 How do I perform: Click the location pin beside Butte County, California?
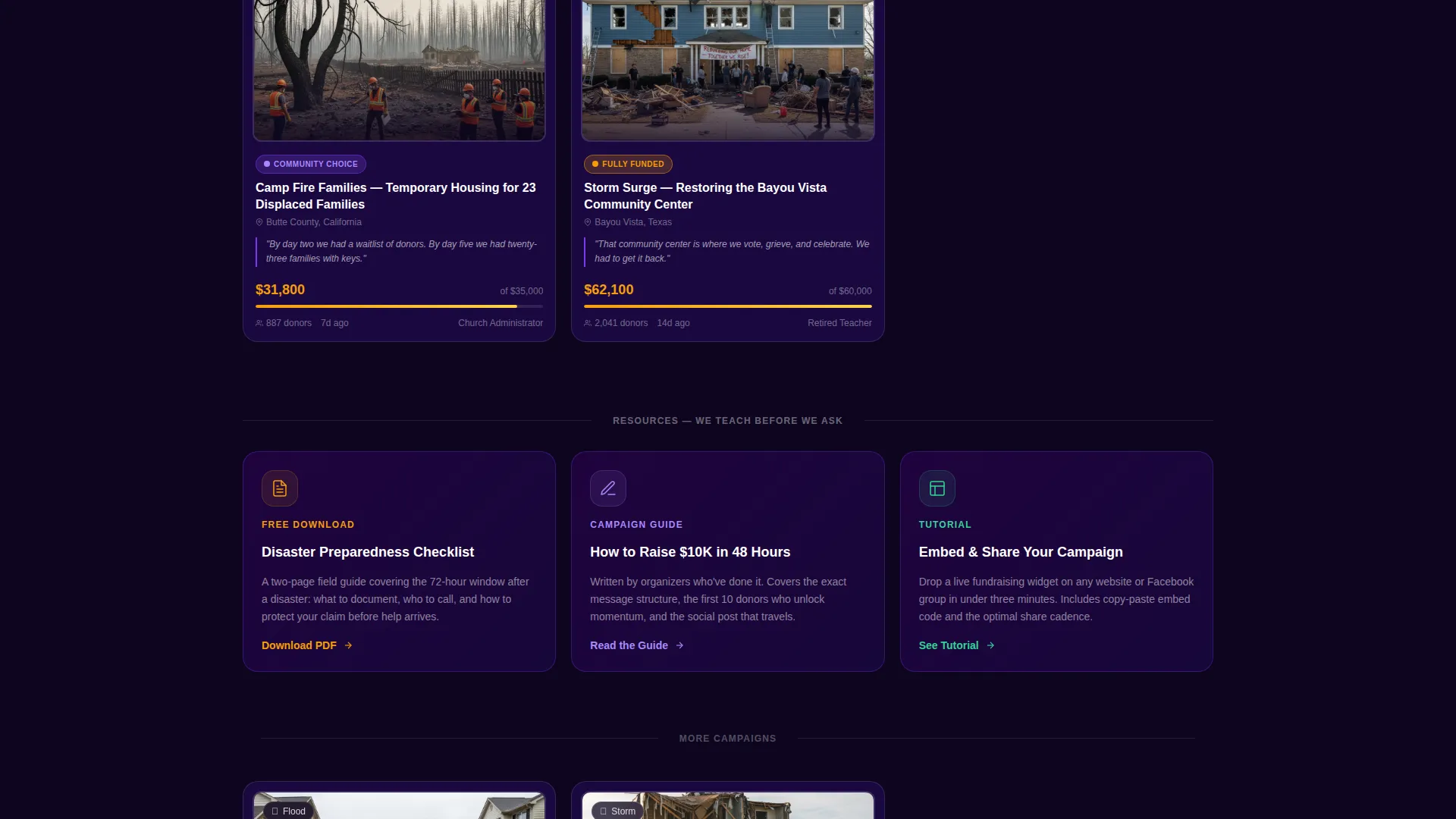tap(259, 222)
